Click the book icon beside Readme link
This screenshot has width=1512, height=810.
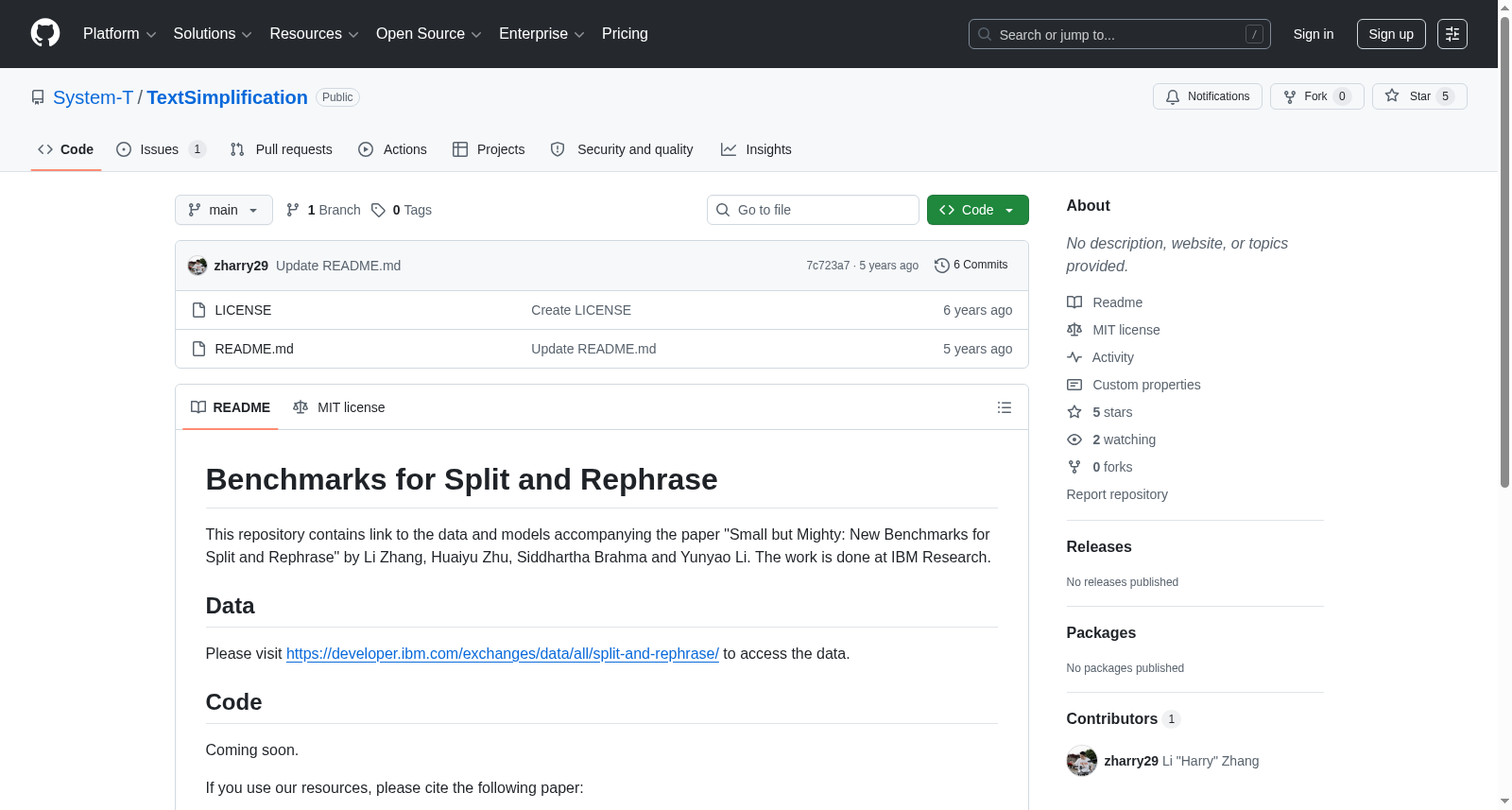tap(1074, 302)
